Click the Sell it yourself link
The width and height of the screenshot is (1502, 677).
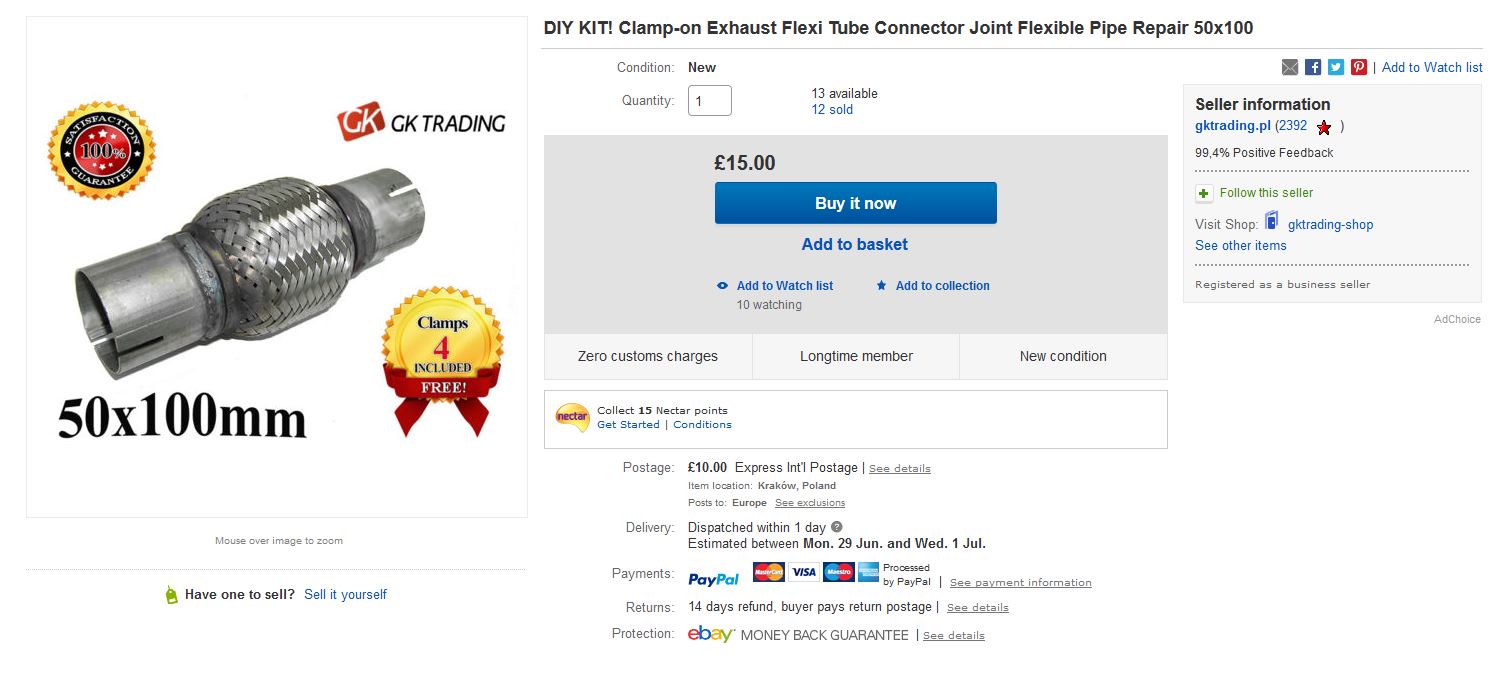pyautogui.click(x=345, y=595)
